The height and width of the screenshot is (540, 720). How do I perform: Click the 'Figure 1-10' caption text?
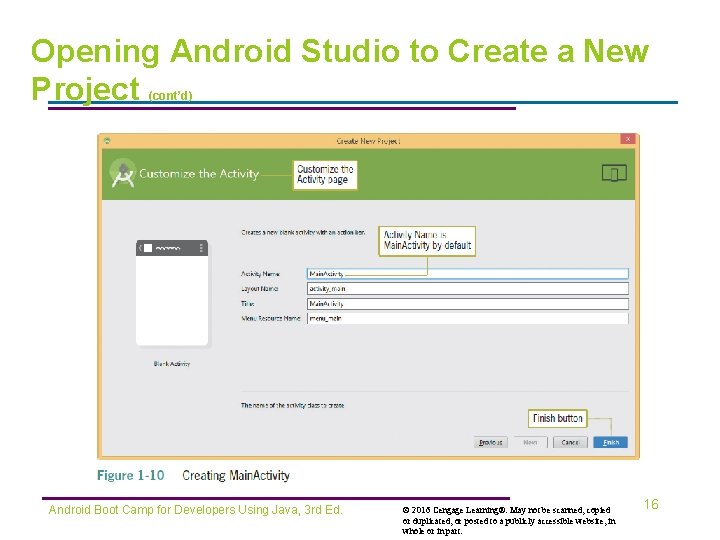[130, 475]
